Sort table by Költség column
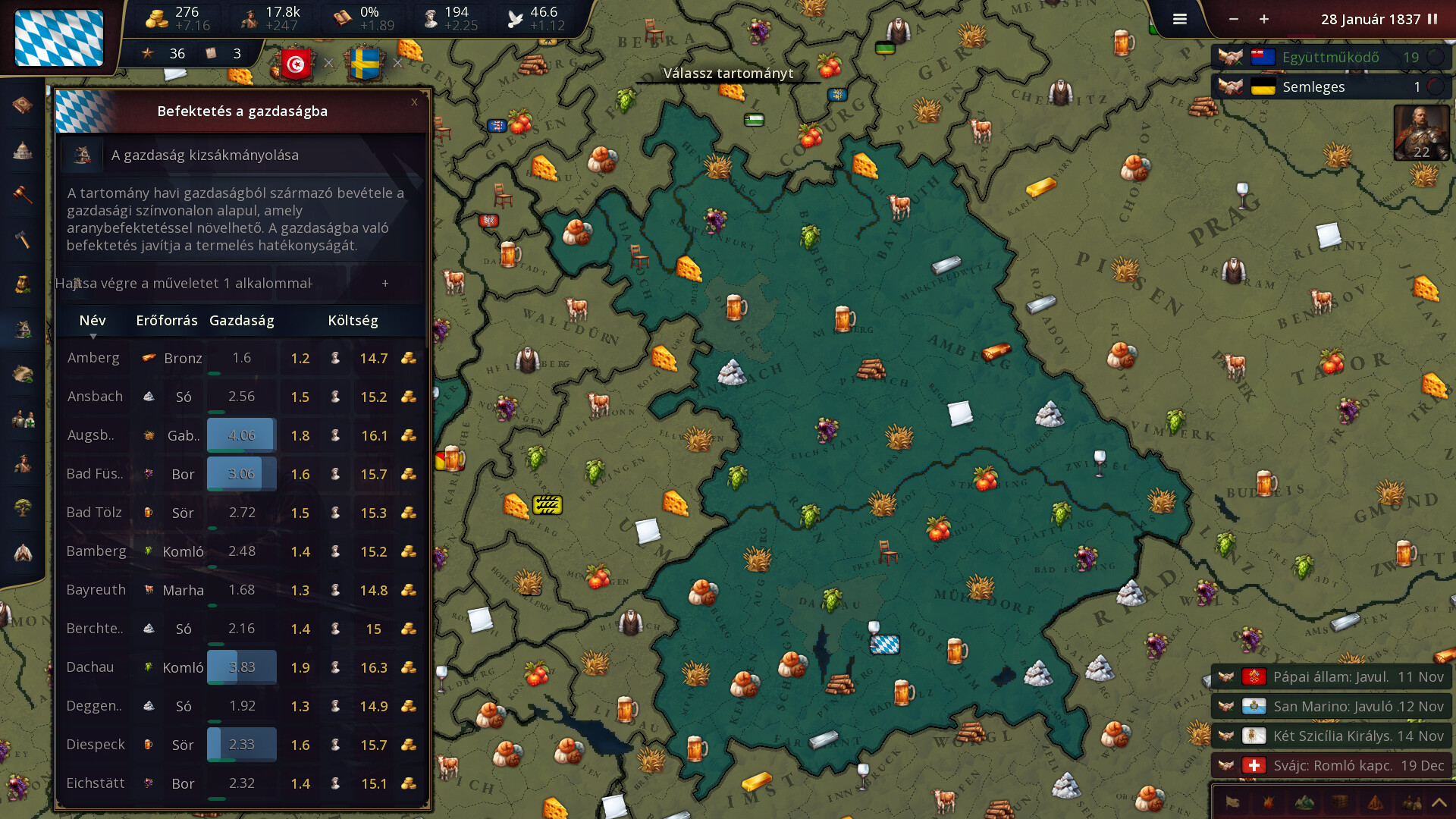 pos(353,321)
